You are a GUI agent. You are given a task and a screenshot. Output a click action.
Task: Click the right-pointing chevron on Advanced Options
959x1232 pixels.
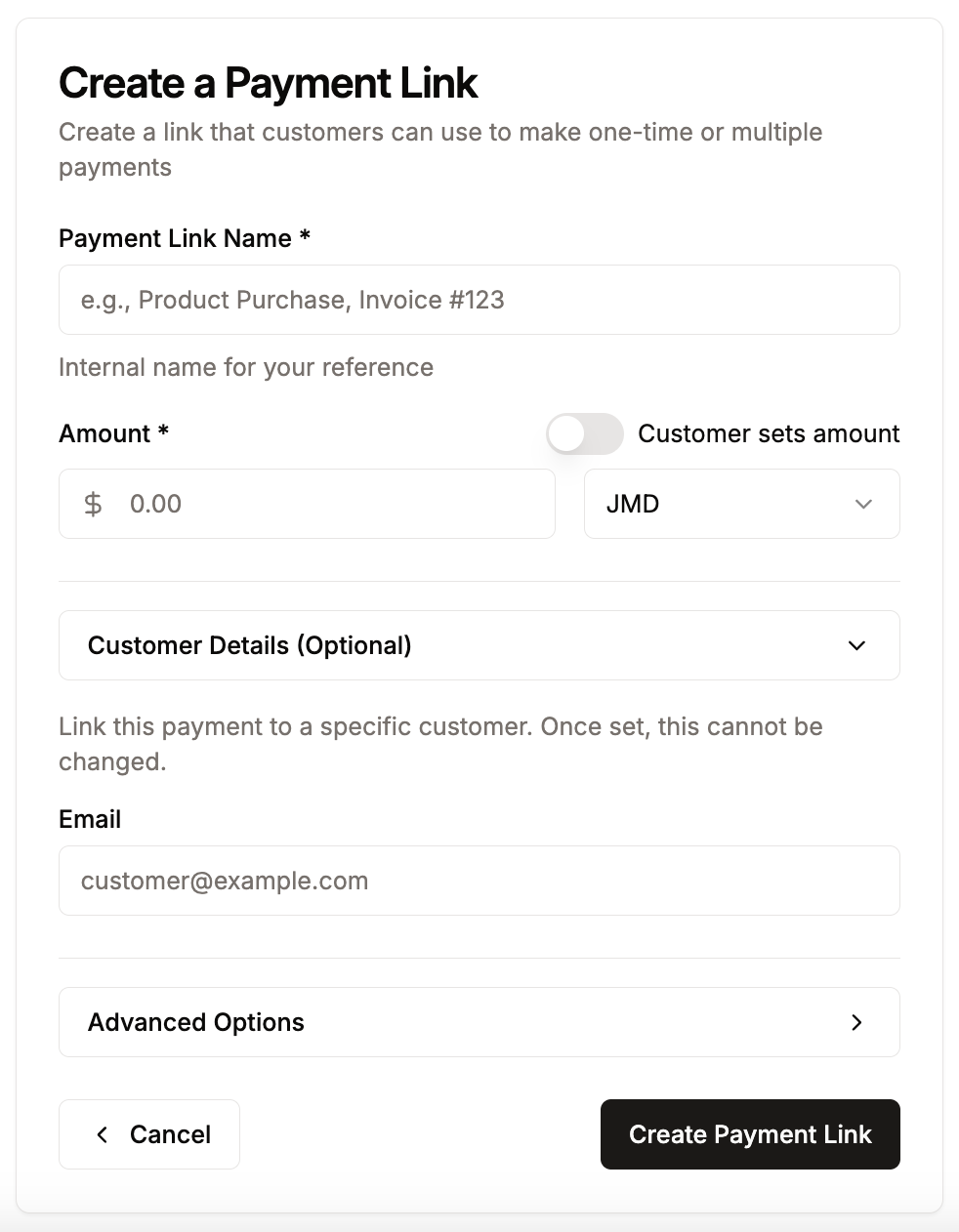(856, 1022)
